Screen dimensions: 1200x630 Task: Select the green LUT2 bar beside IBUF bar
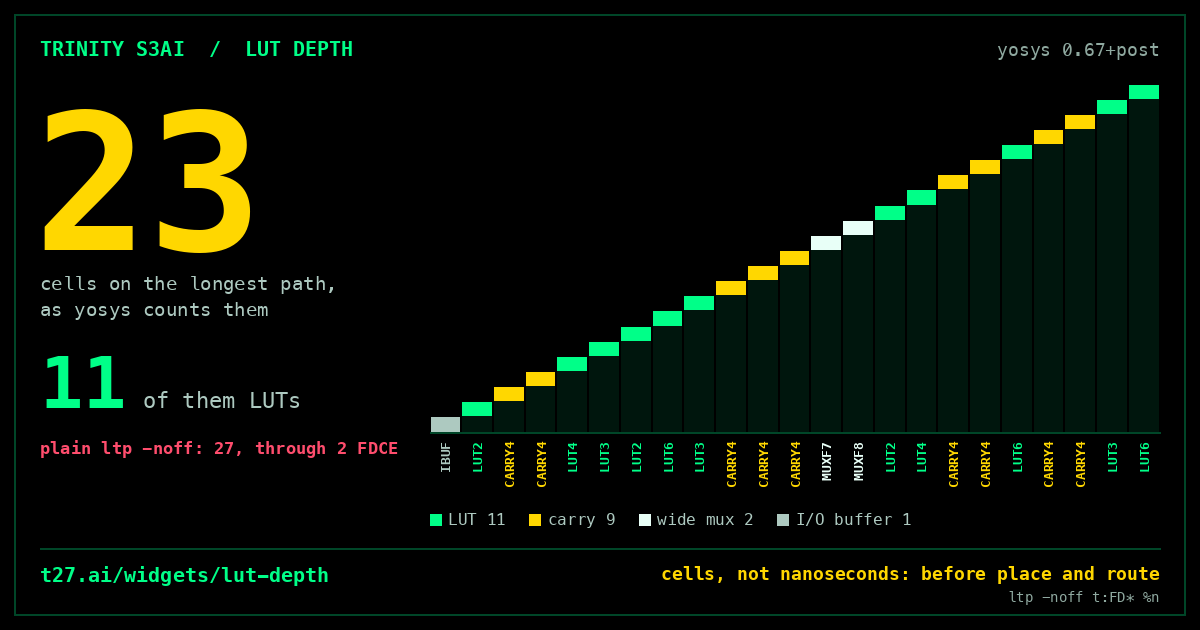tap(477, 417)
